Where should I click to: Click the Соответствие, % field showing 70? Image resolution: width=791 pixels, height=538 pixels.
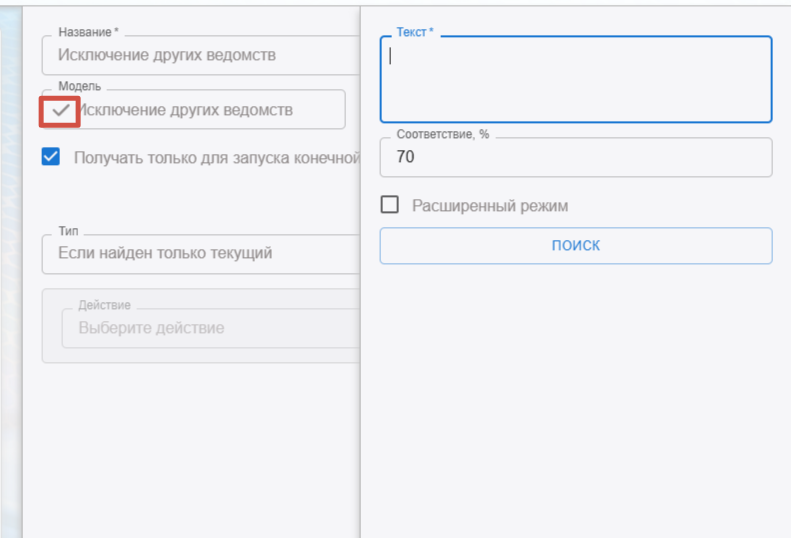(576, 157)
